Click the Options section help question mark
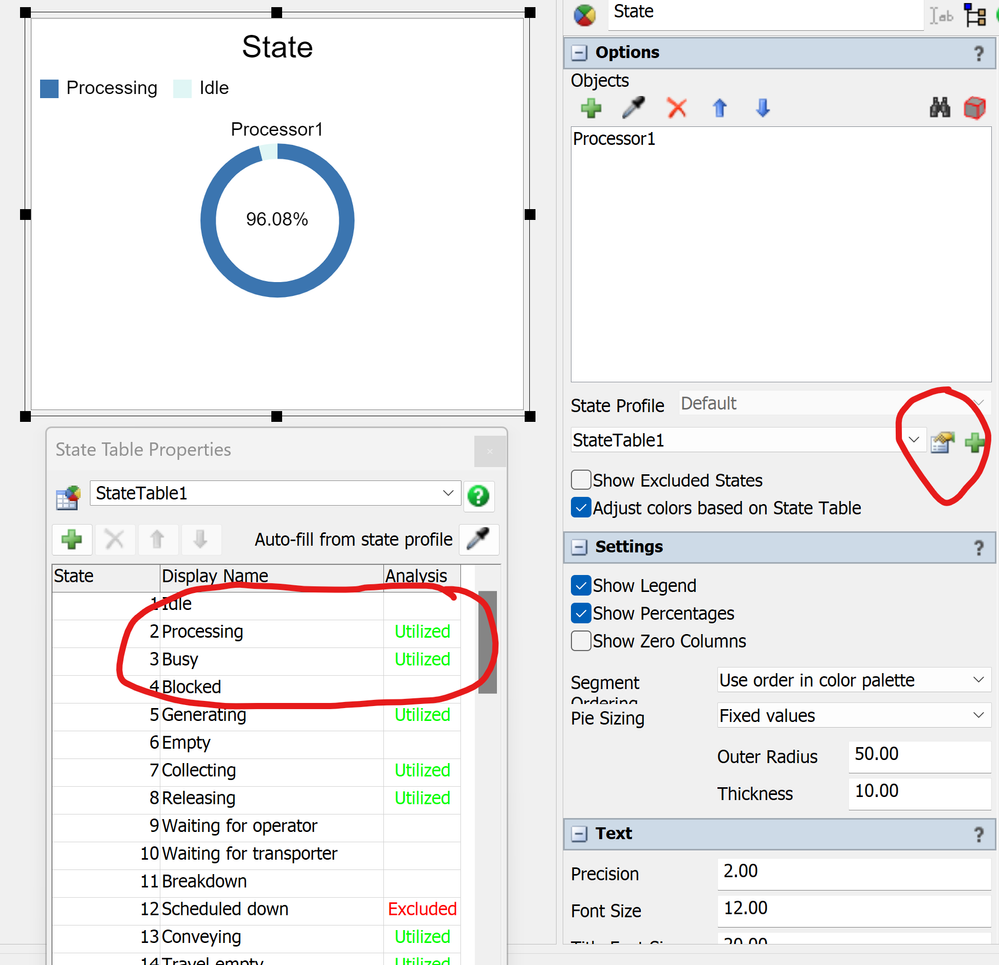The height and width of the screenshot is (965, 999). (979, 54)
